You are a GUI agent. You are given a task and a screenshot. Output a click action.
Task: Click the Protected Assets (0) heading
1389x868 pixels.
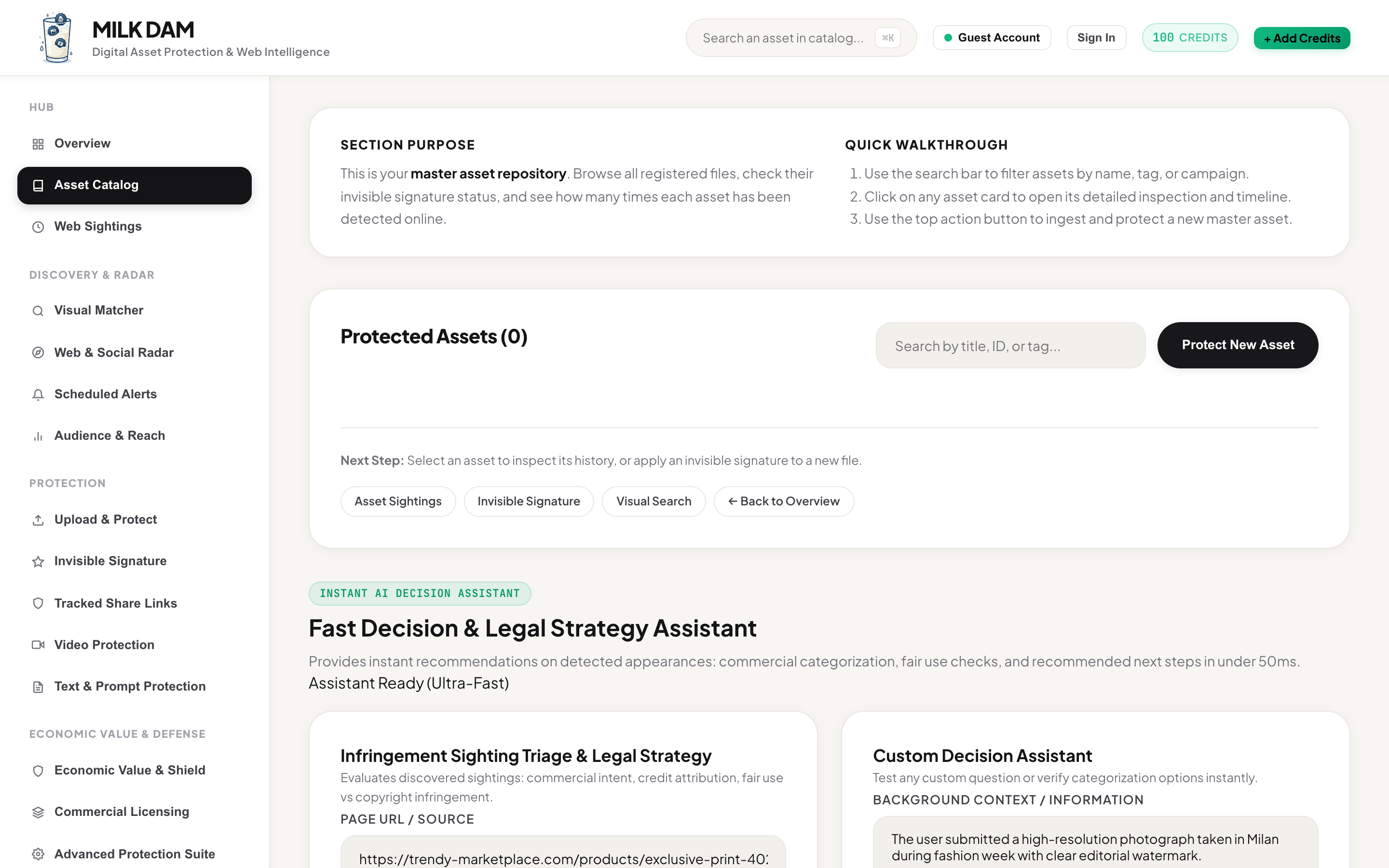(434, 337)
